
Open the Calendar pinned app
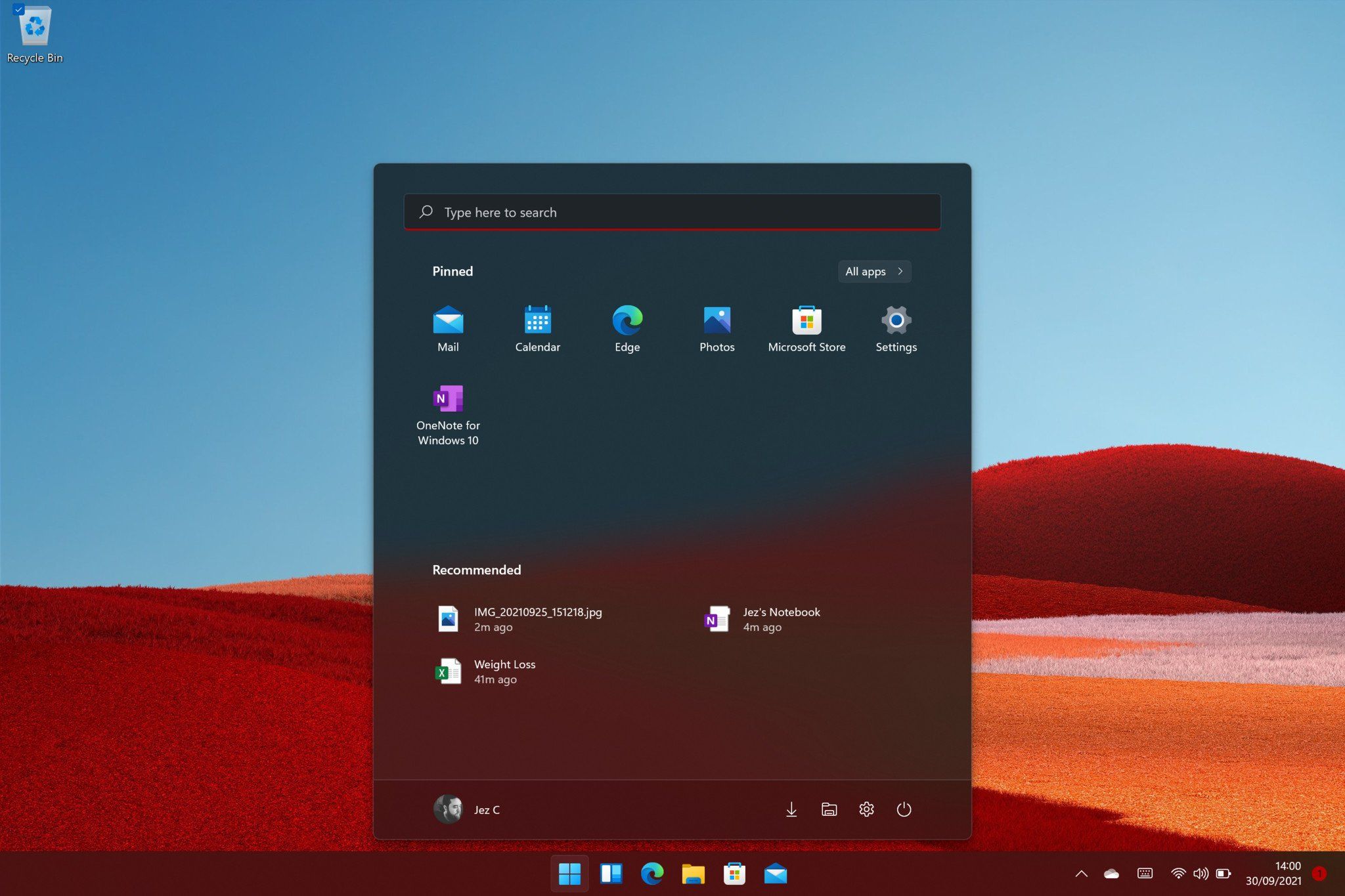click(538, 328)
